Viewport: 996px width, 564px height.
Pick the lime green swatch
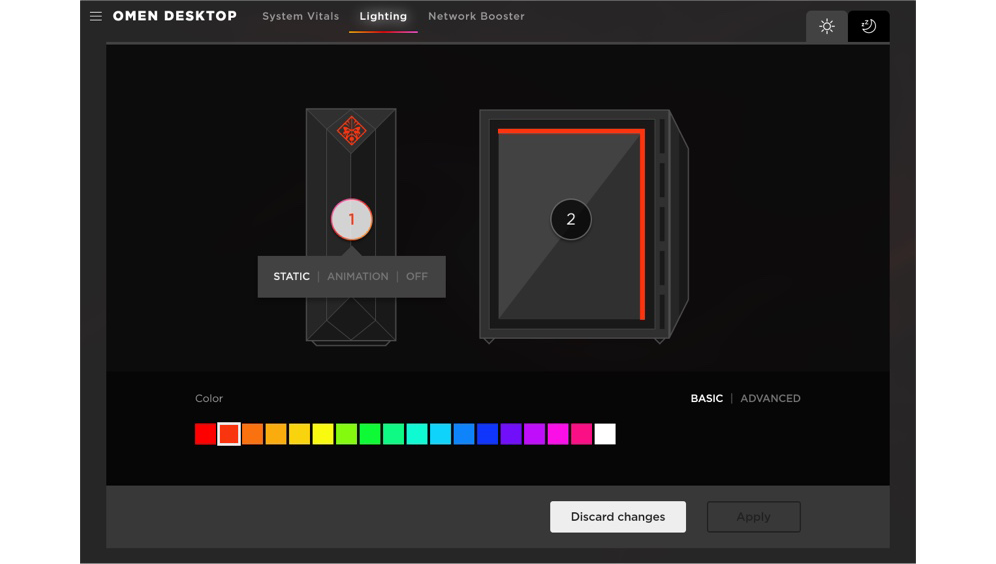coord(346,434)
